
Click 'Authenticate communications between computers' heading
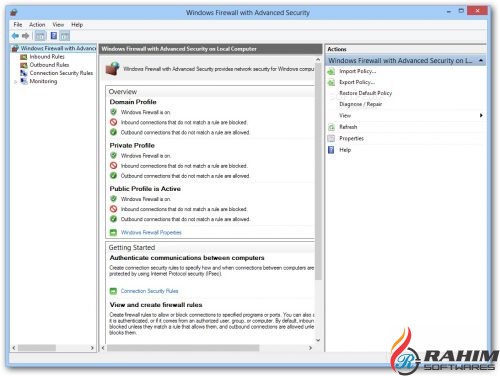pos(187,258)
